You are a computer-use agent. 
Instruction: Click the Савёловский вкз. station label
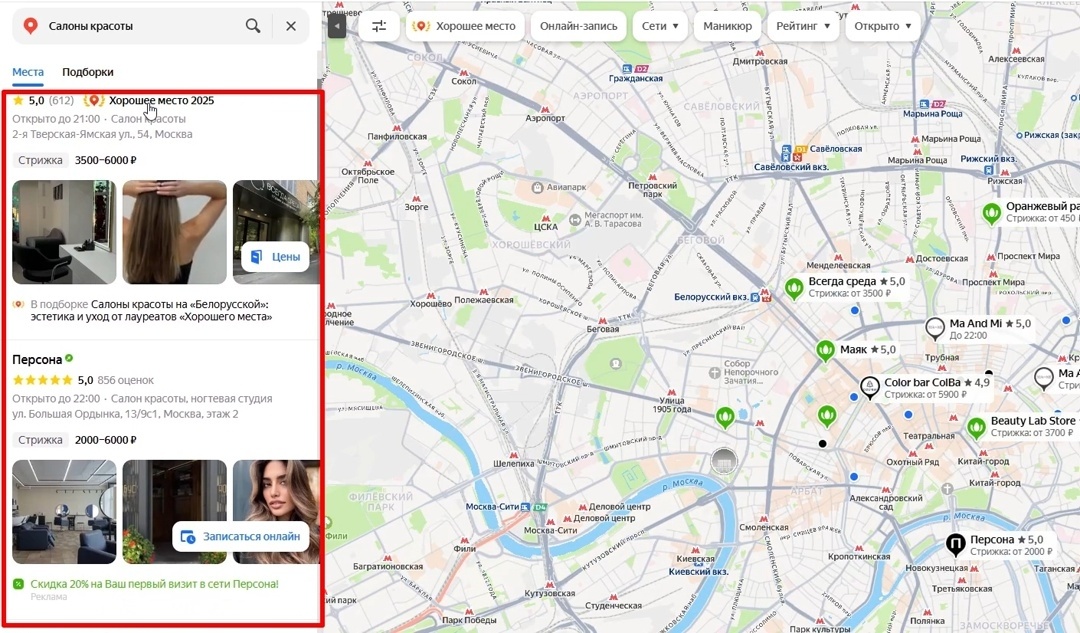tap(791, 167)
